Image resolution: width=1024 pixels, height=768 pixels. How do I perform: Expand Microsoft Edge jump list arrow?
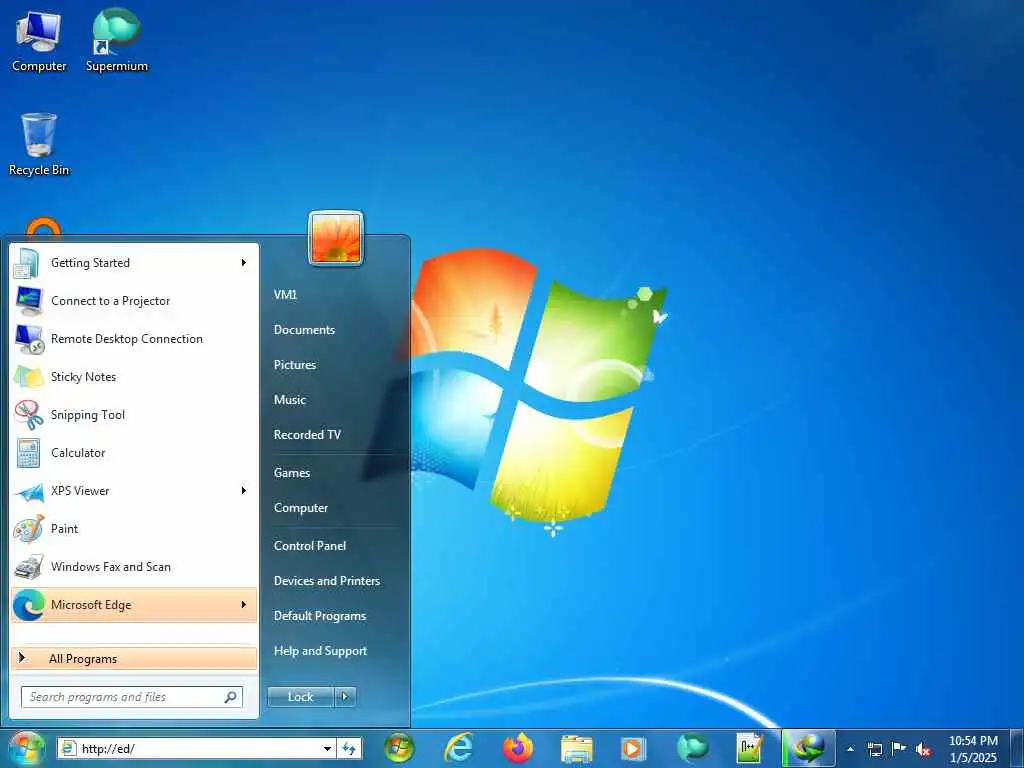coord(244,605)
